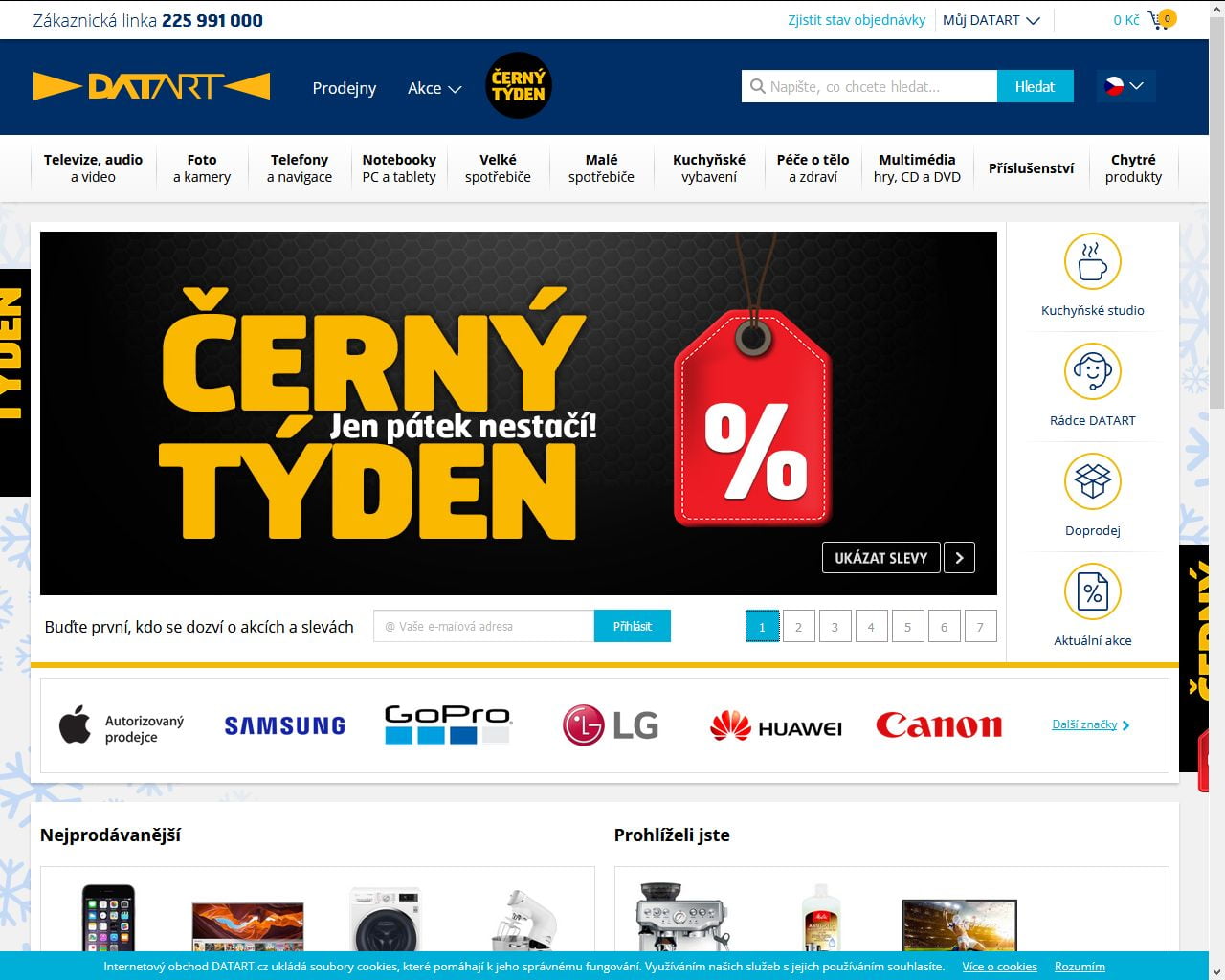Expand the Akce dropdown menu
The image size is (1225, 980).
coord(434,88)
